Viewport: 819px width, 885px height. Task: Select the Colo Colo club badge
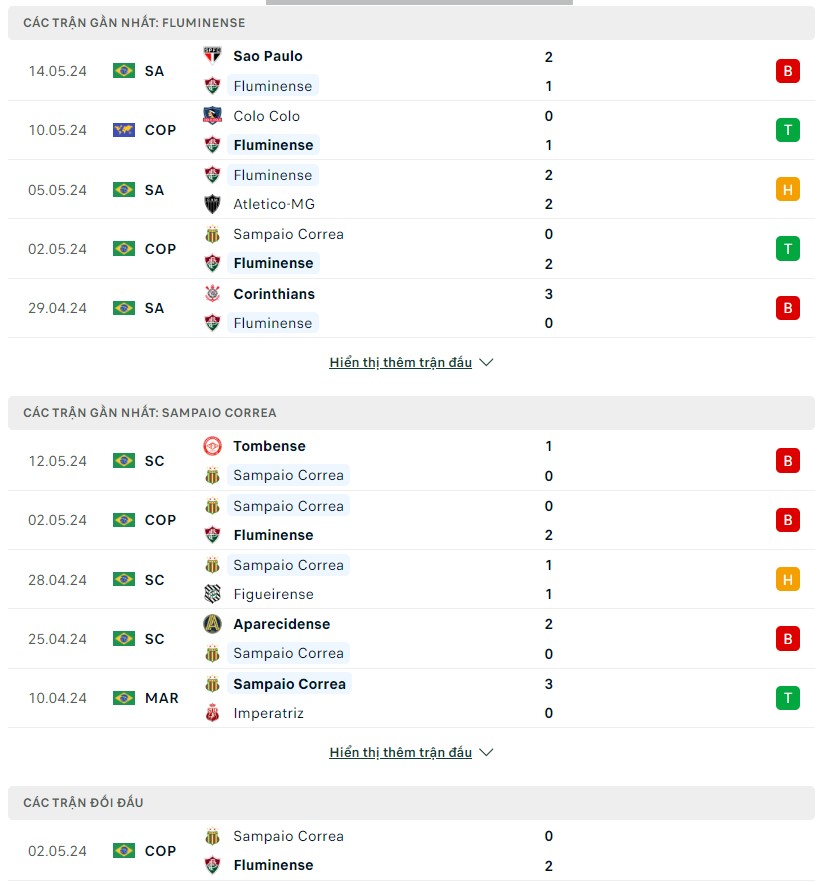(x=211, y=115)
